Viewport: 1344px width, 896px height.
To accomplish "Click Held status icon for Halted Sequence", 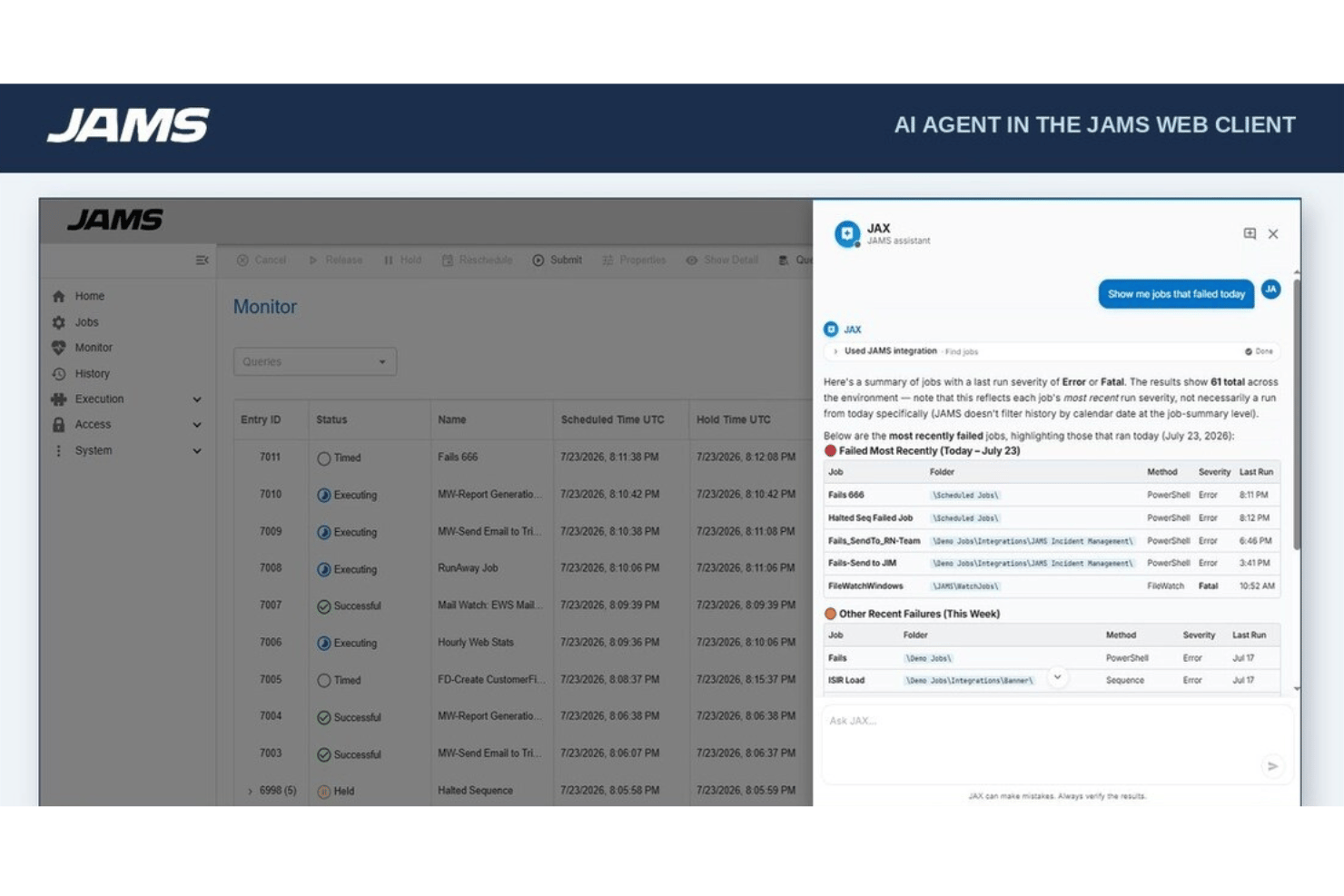I will (323, 792).
